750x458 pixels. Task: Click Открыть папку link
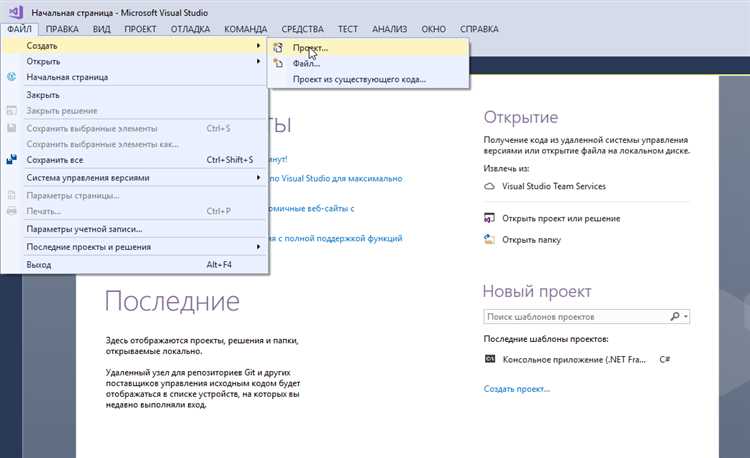coord(531,240)
